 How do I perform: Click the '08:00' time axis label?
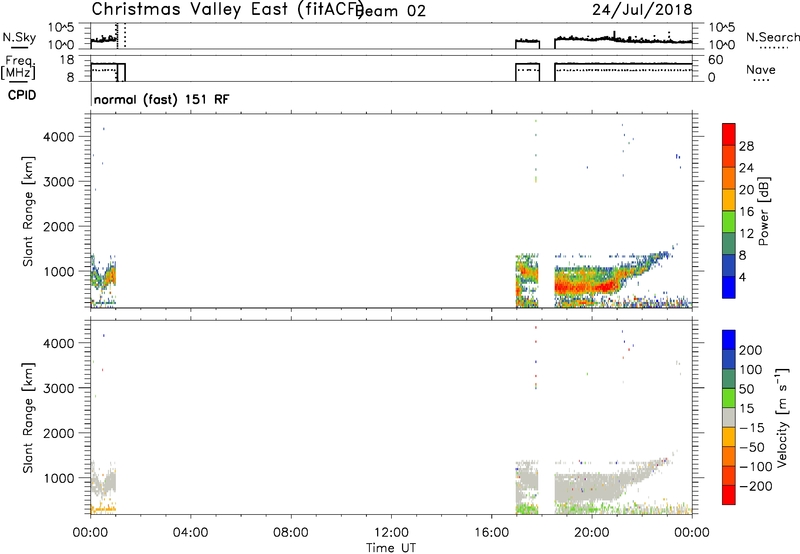pyautogui.click(x=291, y=533)
